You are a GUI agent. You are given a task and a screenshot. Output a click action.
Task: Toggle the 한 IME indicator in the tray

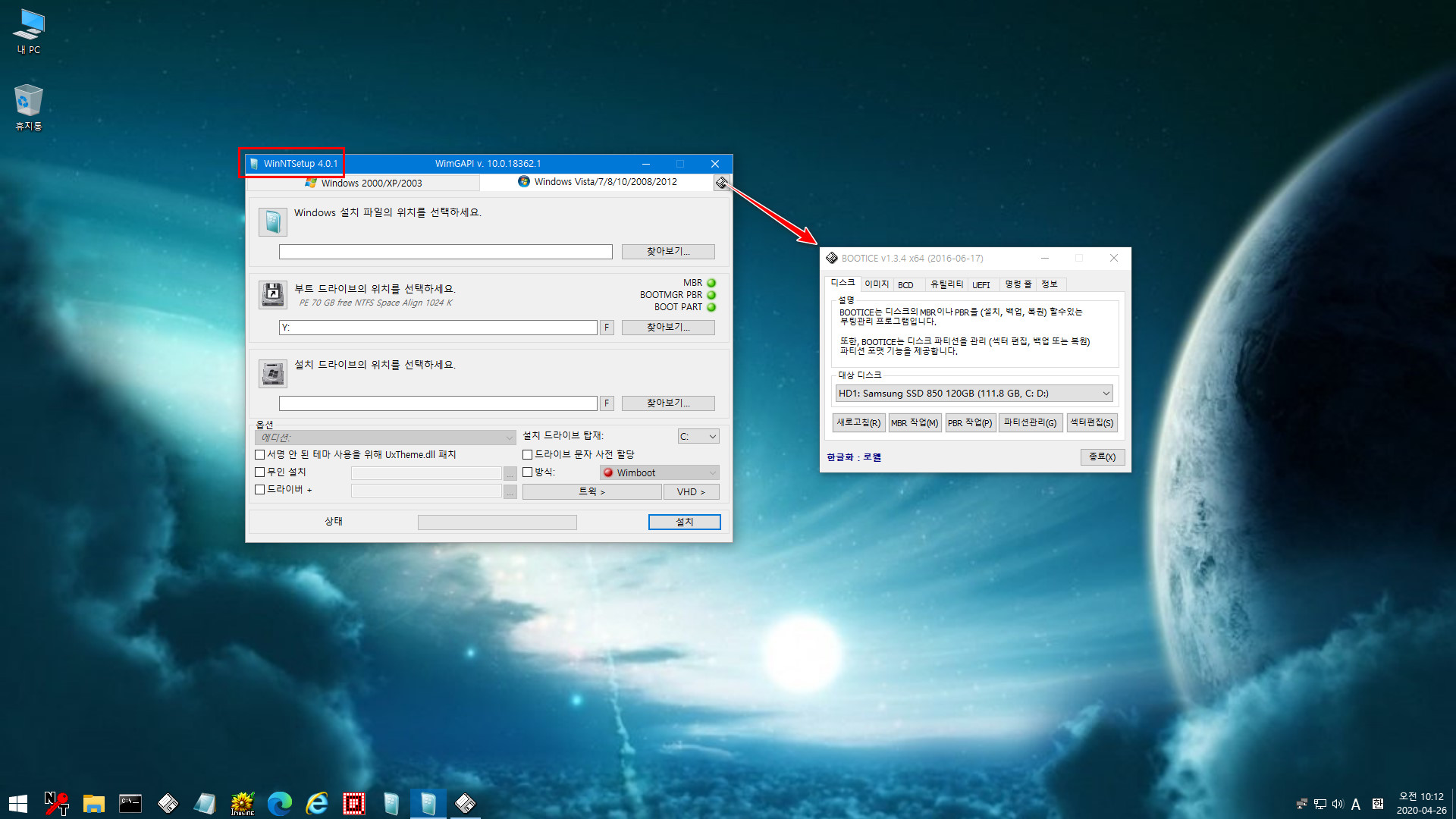coord(1378,804)
